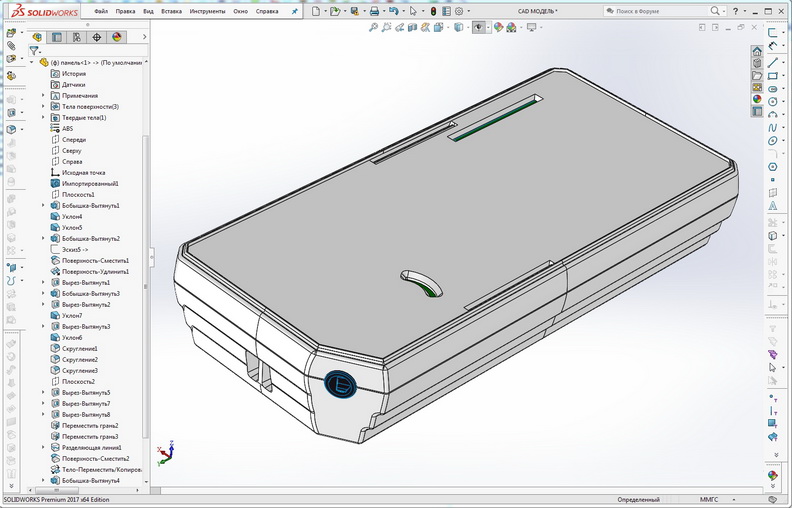
Task: Open Appearances color ball tab in task pane
Action: 757,99
